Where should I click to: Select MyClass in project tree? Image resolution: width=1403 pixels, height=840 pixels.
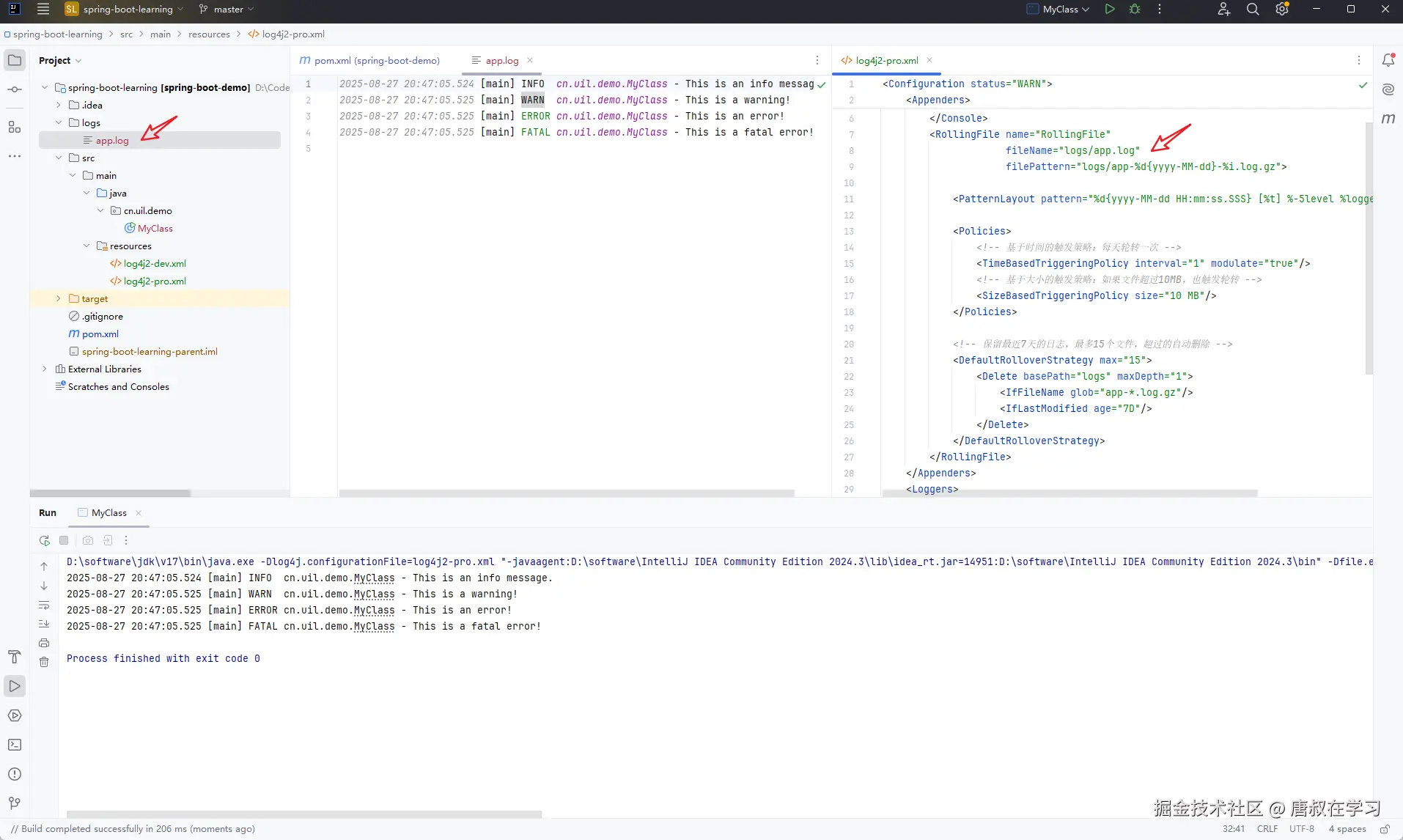(x=155, y=228)
